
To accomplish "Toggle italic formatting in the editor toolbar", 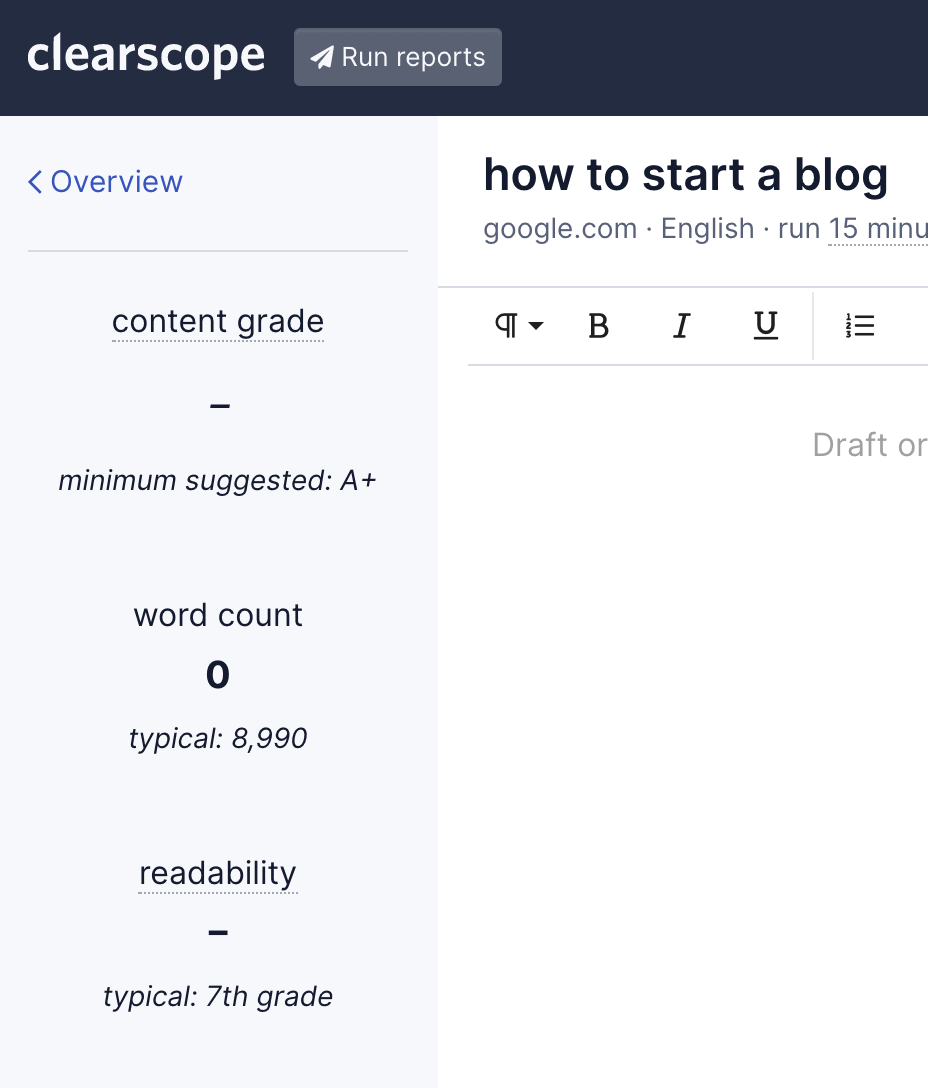I will pos(682,326).
